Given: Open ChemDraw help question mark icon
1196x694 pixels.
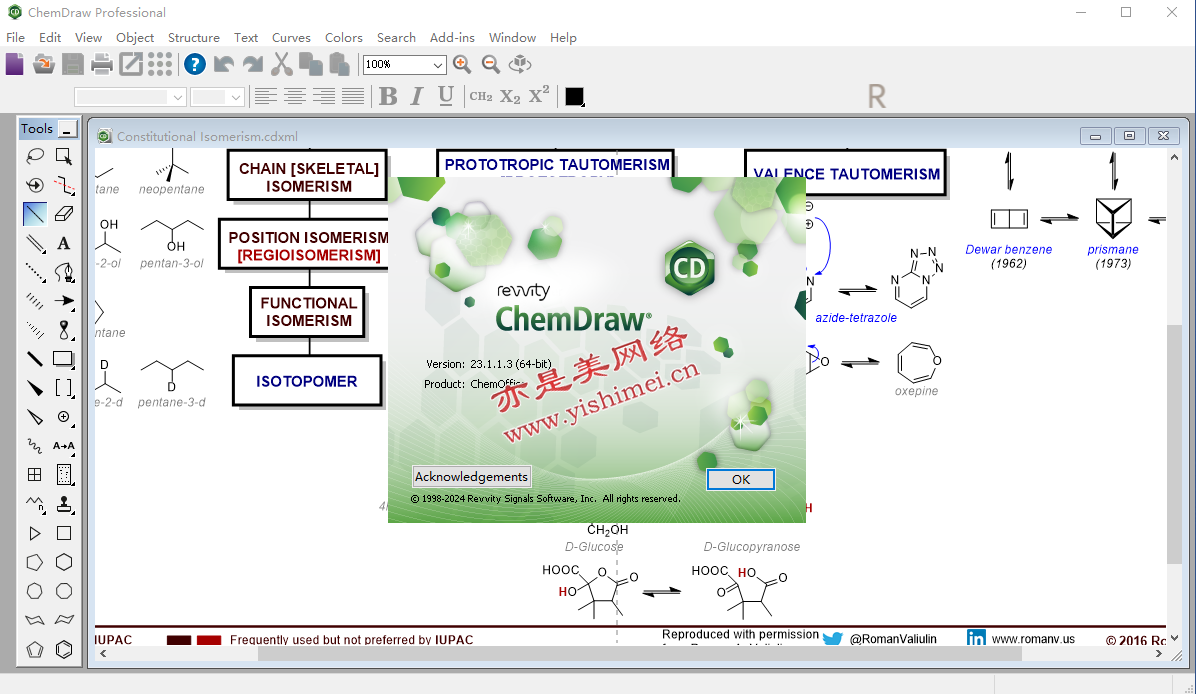Looking at the screenshot, I should [x=195, y=64].
